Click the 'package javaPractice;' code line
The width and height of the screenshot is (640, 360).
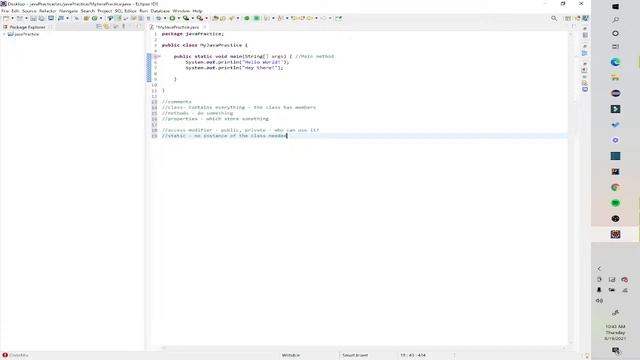[x=193, y=34]
